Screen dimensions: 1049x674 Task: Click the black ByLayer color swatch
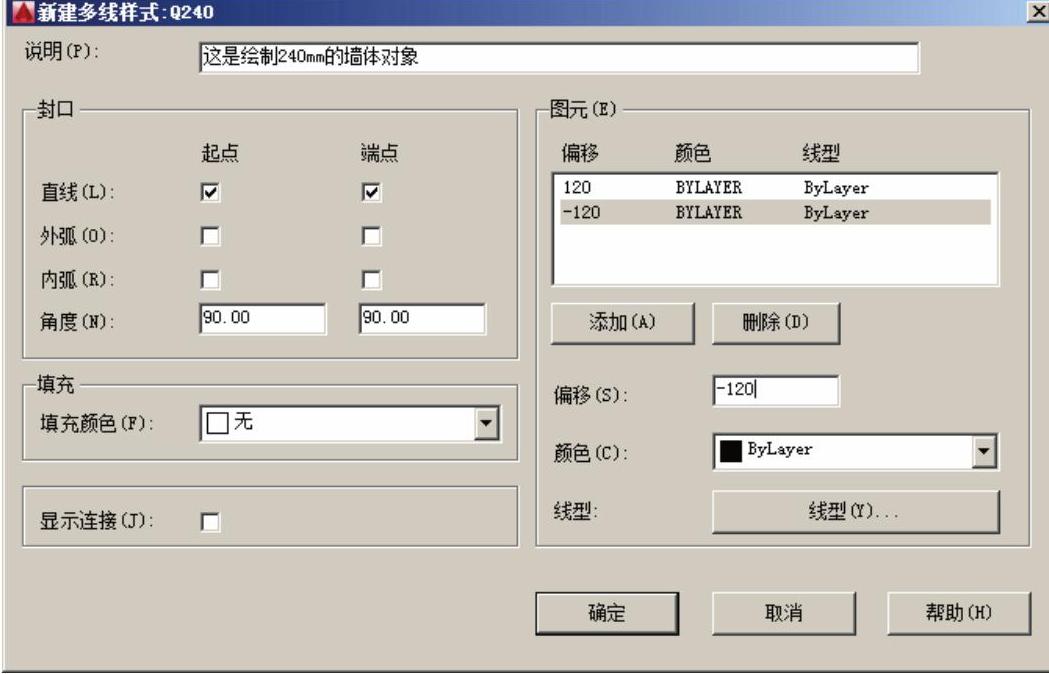(730, 451)
